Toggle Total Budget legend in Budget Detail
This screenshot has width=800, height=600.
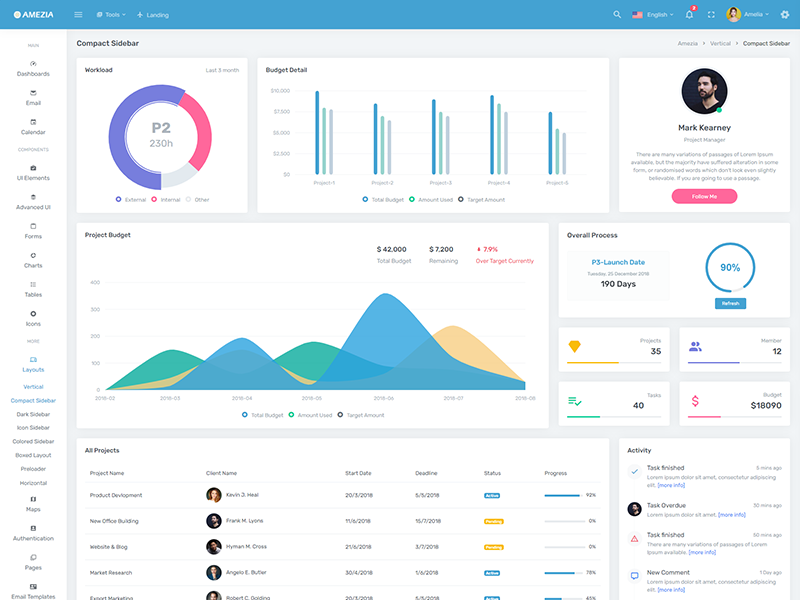tap(386, 200)
